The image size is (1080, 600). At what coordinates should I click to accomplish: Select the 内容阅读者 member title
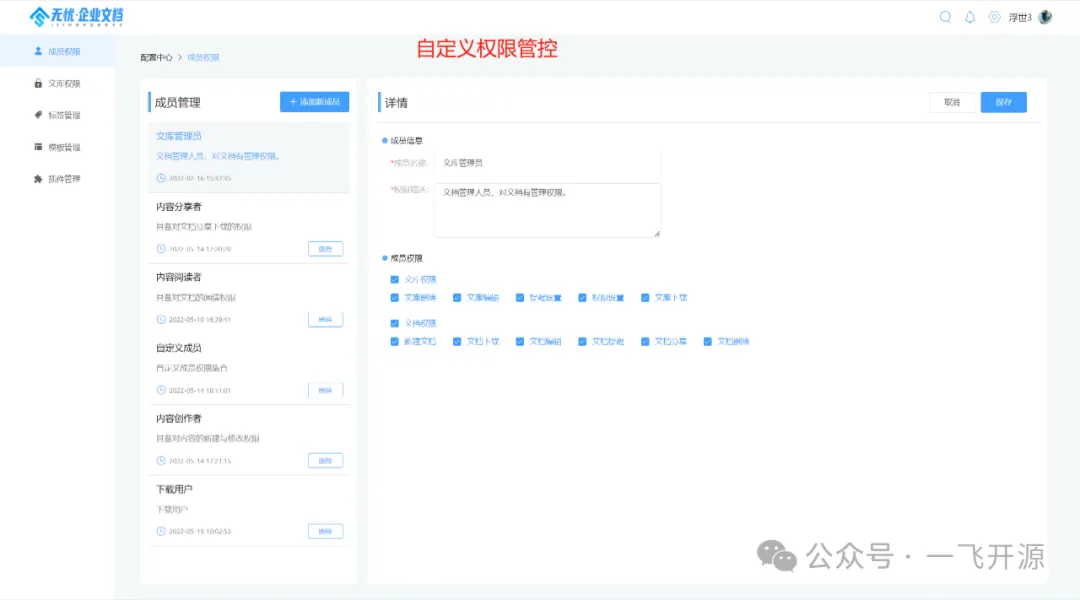click(178, 277)
